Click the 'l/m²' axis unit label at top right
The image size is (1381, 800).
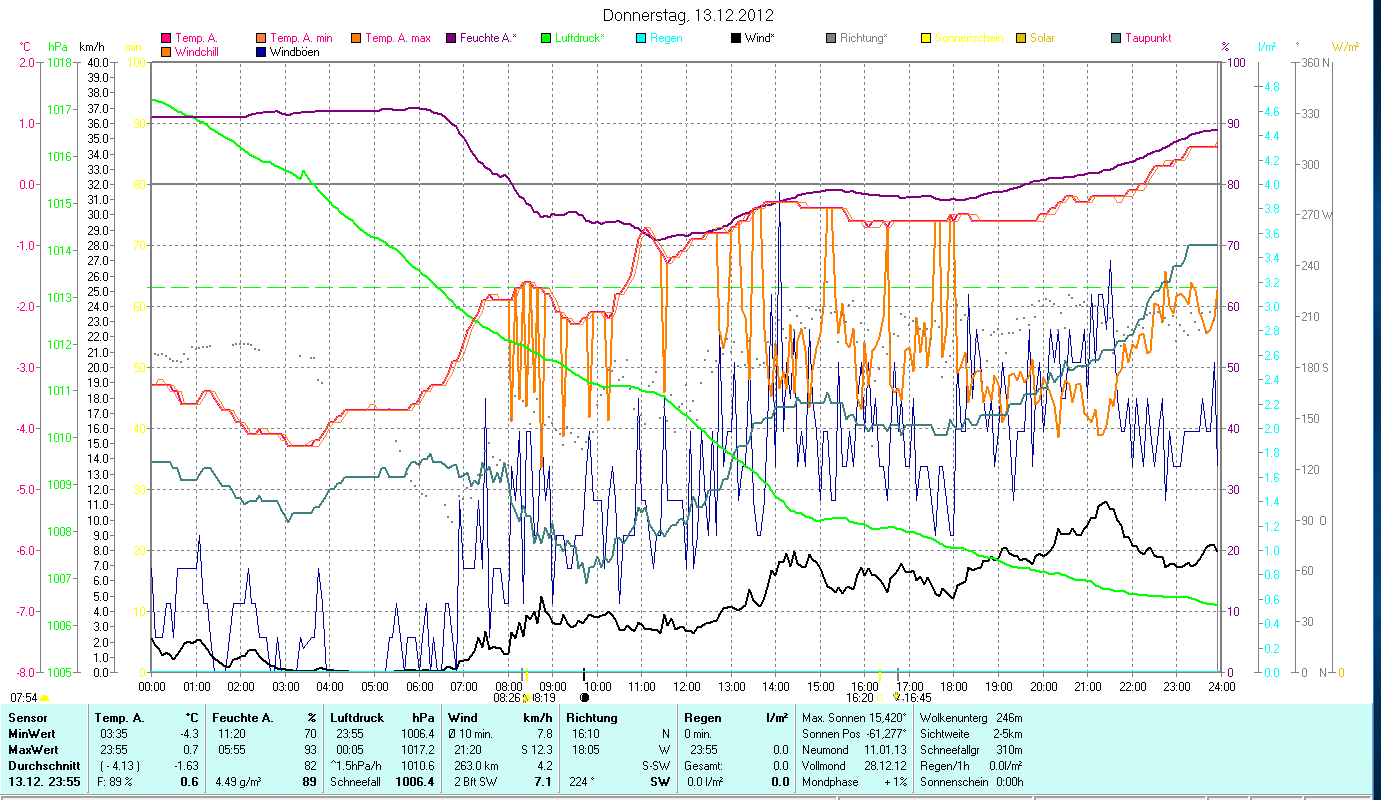[1267, 47]
